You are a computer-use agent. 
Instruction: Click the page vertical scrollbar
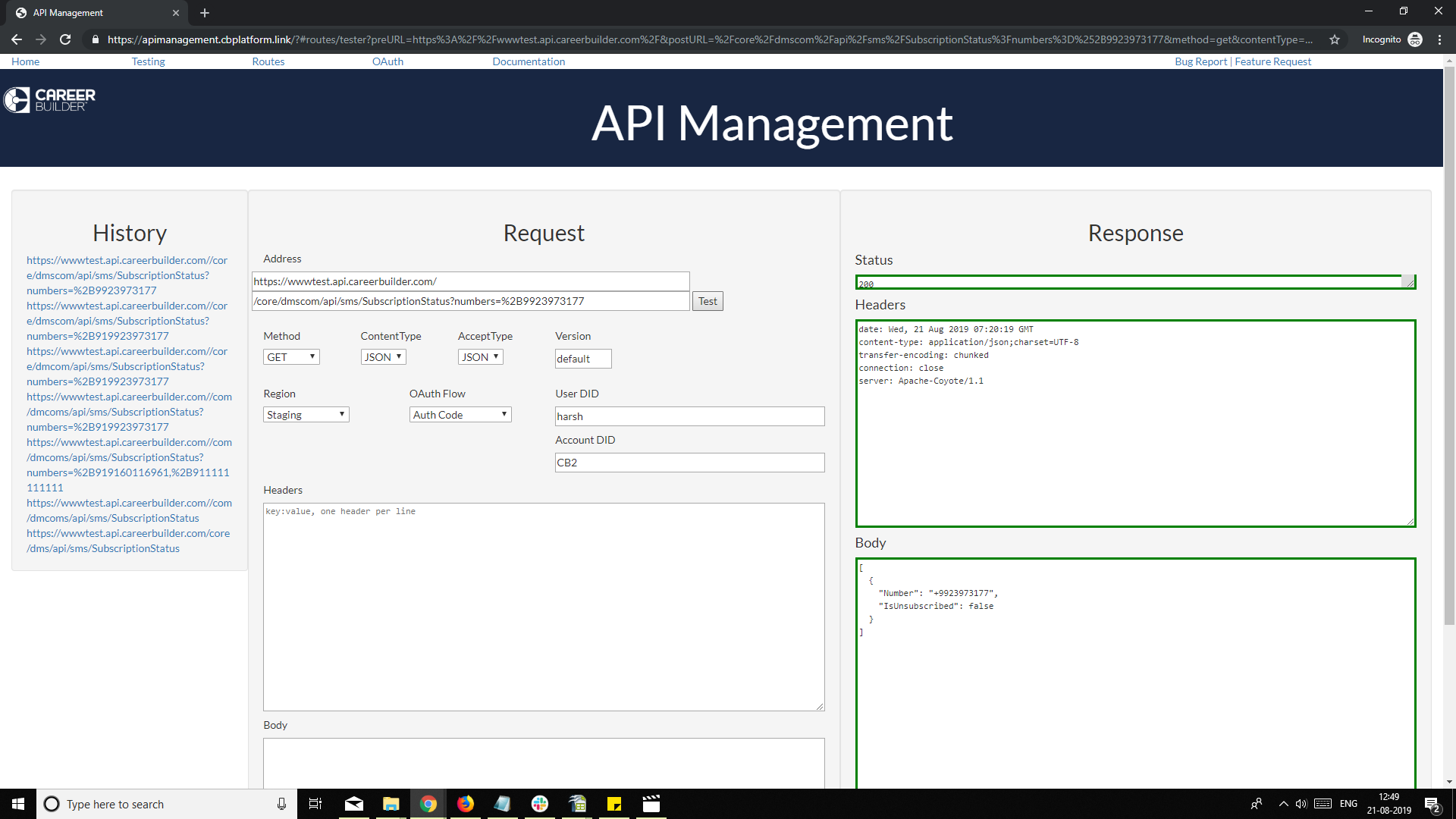pos(1449,341)
